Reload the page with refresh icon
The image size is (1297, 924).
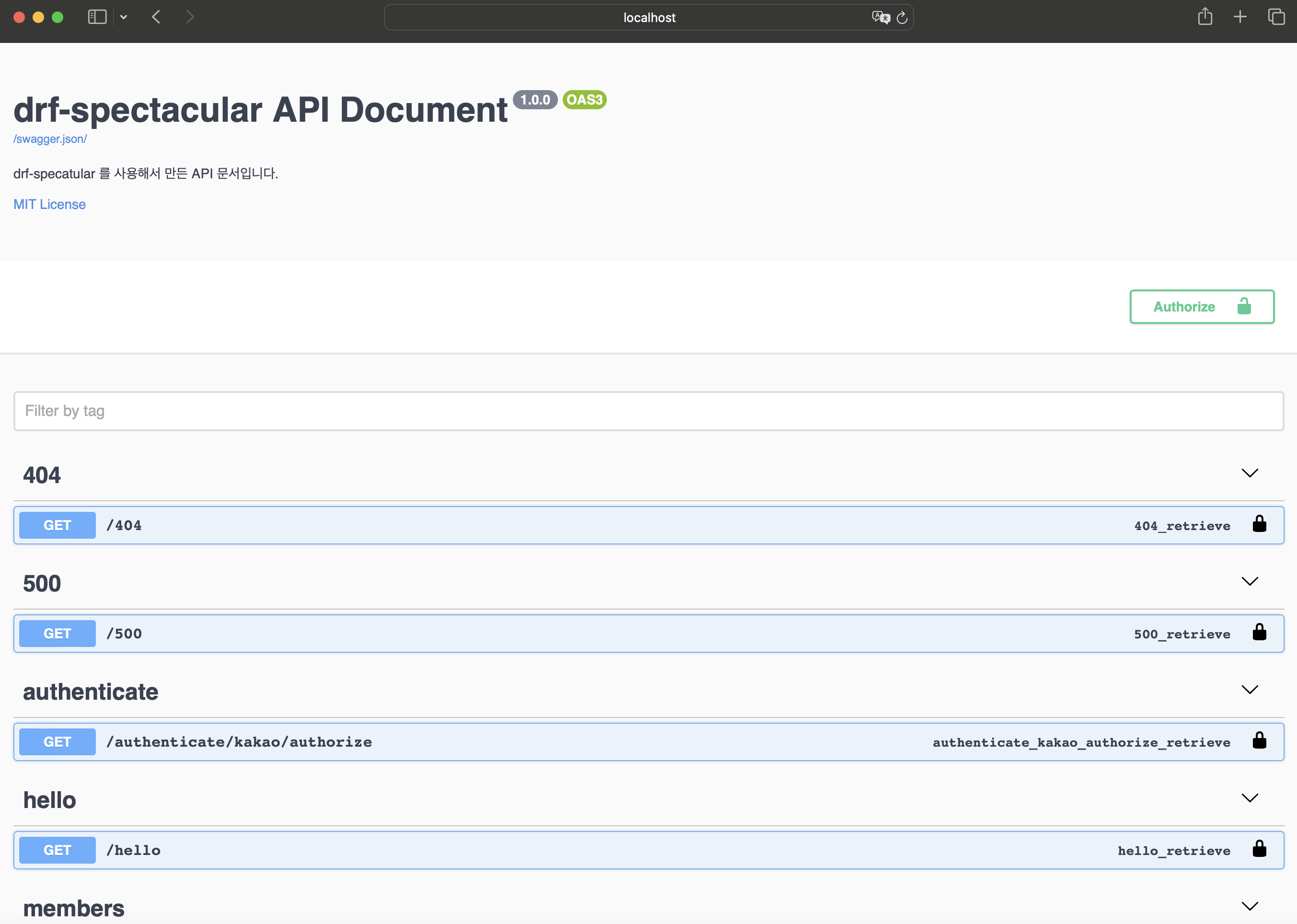coord(902,18)
